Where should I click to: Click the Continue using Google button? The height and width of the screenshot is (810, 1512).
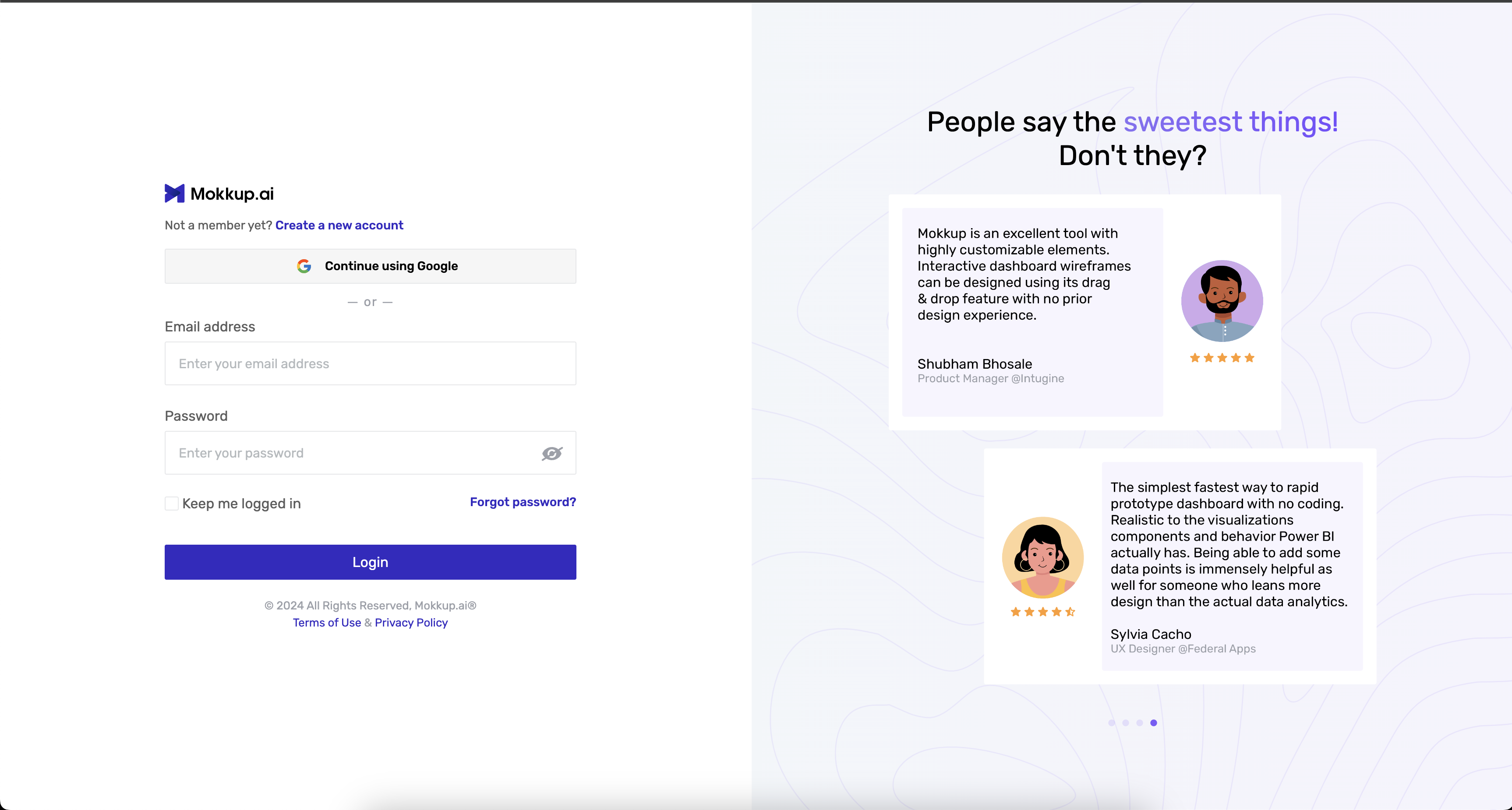371,266
